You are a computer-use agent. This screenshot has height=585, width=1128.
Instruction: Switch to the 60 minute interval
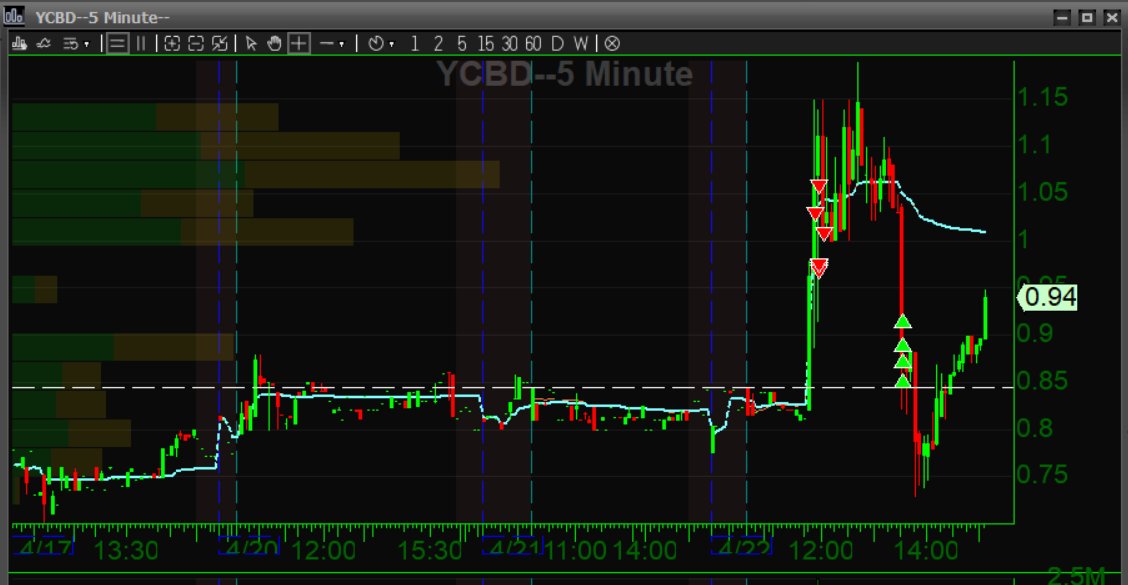[533, 44]
